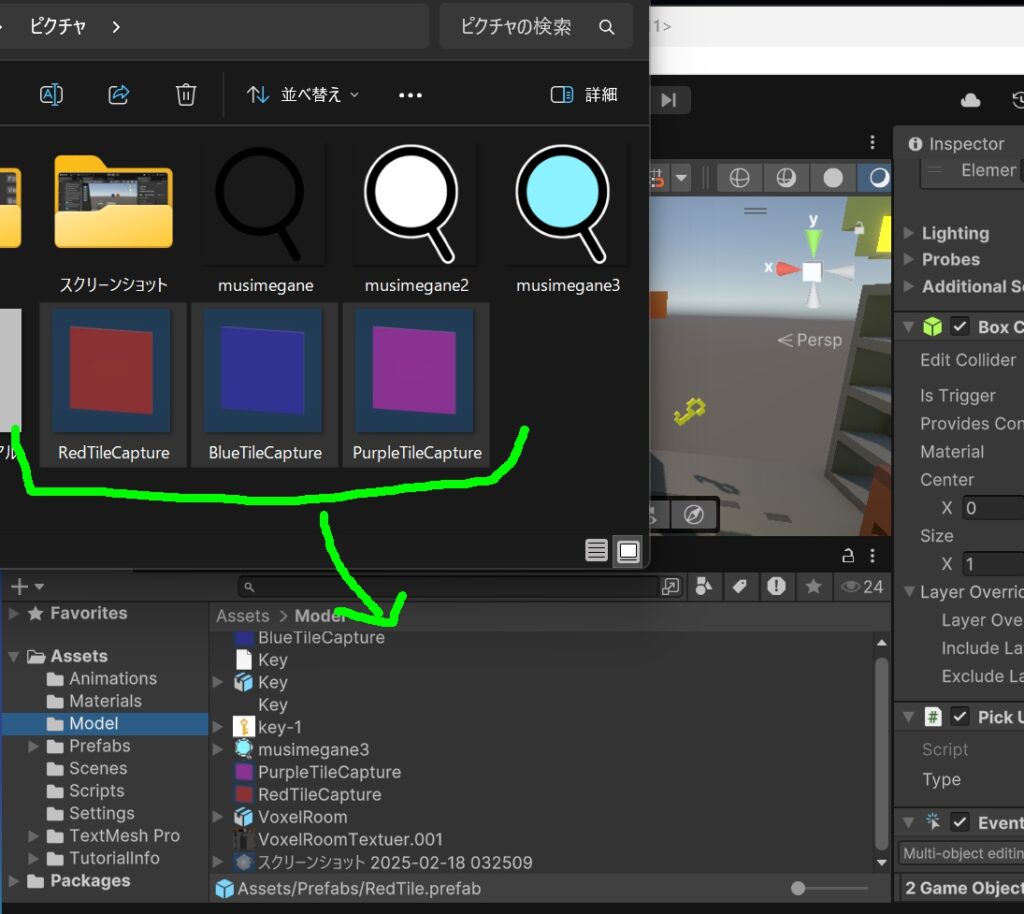Click the Project panel icon size slider
This screenshot has width=1024, height=914.
[x=797, y=889]
